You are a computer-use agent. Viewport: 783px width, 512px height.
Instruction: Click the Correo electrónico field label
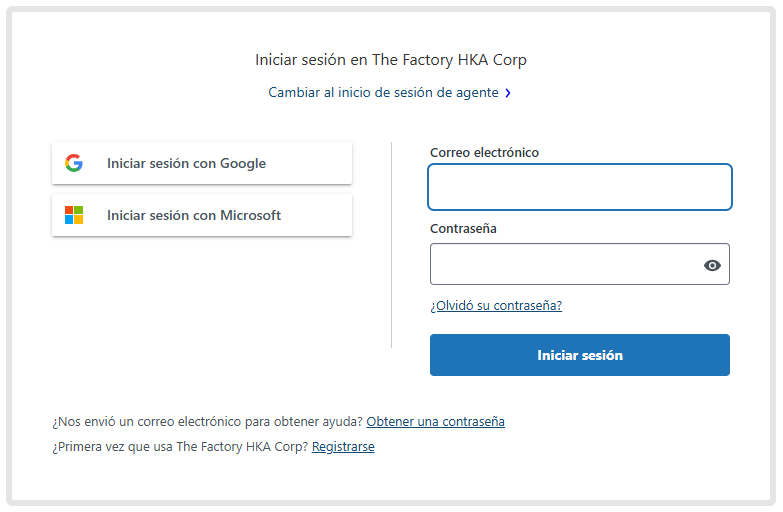click(x=484, y=153)
